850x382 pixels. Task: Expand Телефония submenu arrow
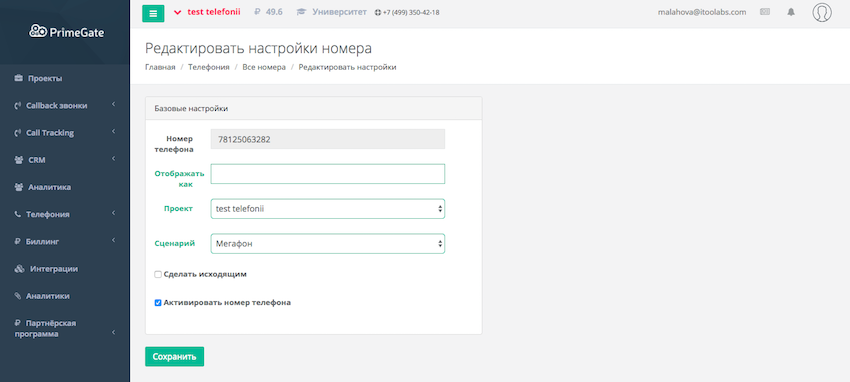[114, 213]
